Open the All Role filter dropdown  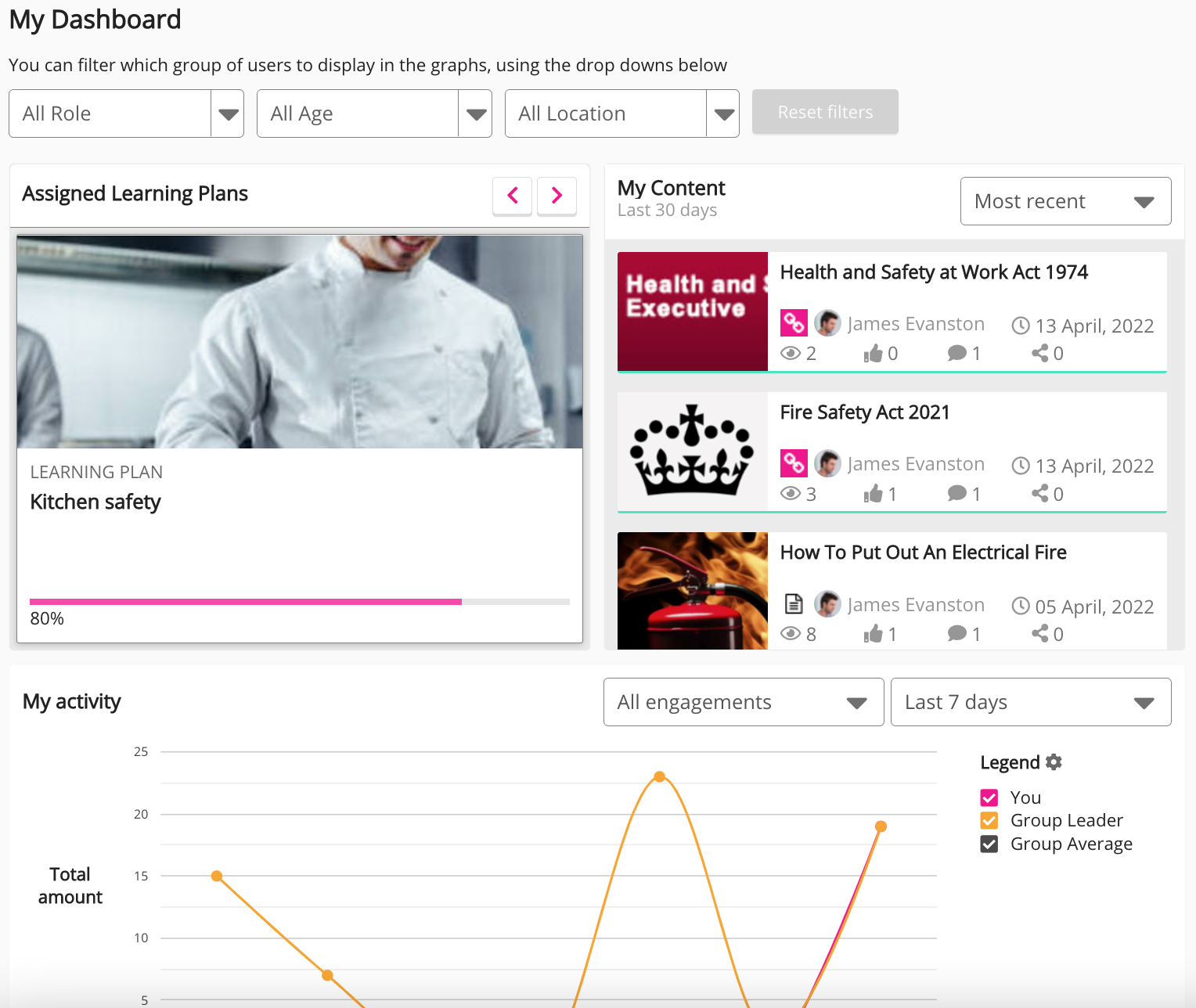pos(125,113)
